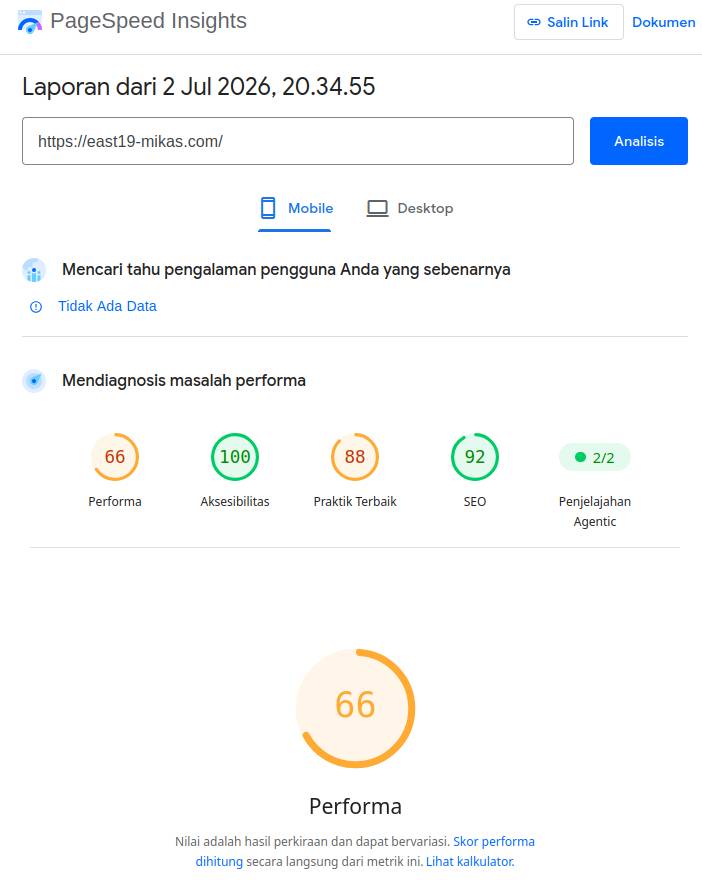The height and width of the screenshot is (880, 702).
Task: Click the large Performa title text
Action: [355, 806]
